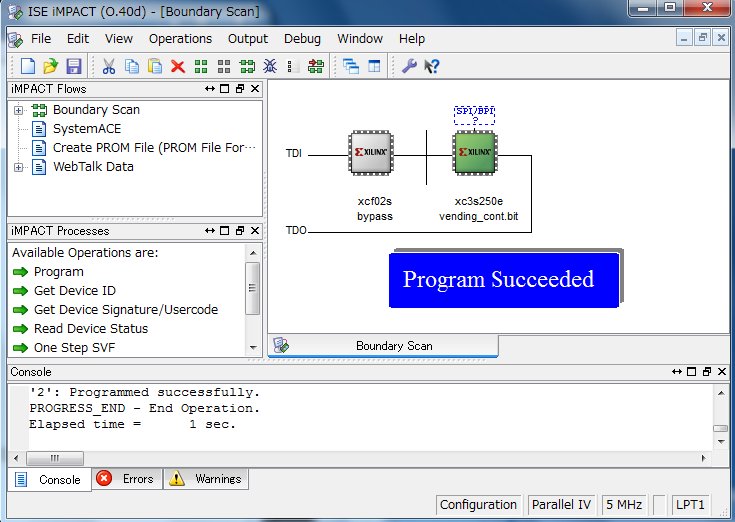The image size is (735, 522).
Task: Click the Parallel IV status field
Action: click(562, 505)
